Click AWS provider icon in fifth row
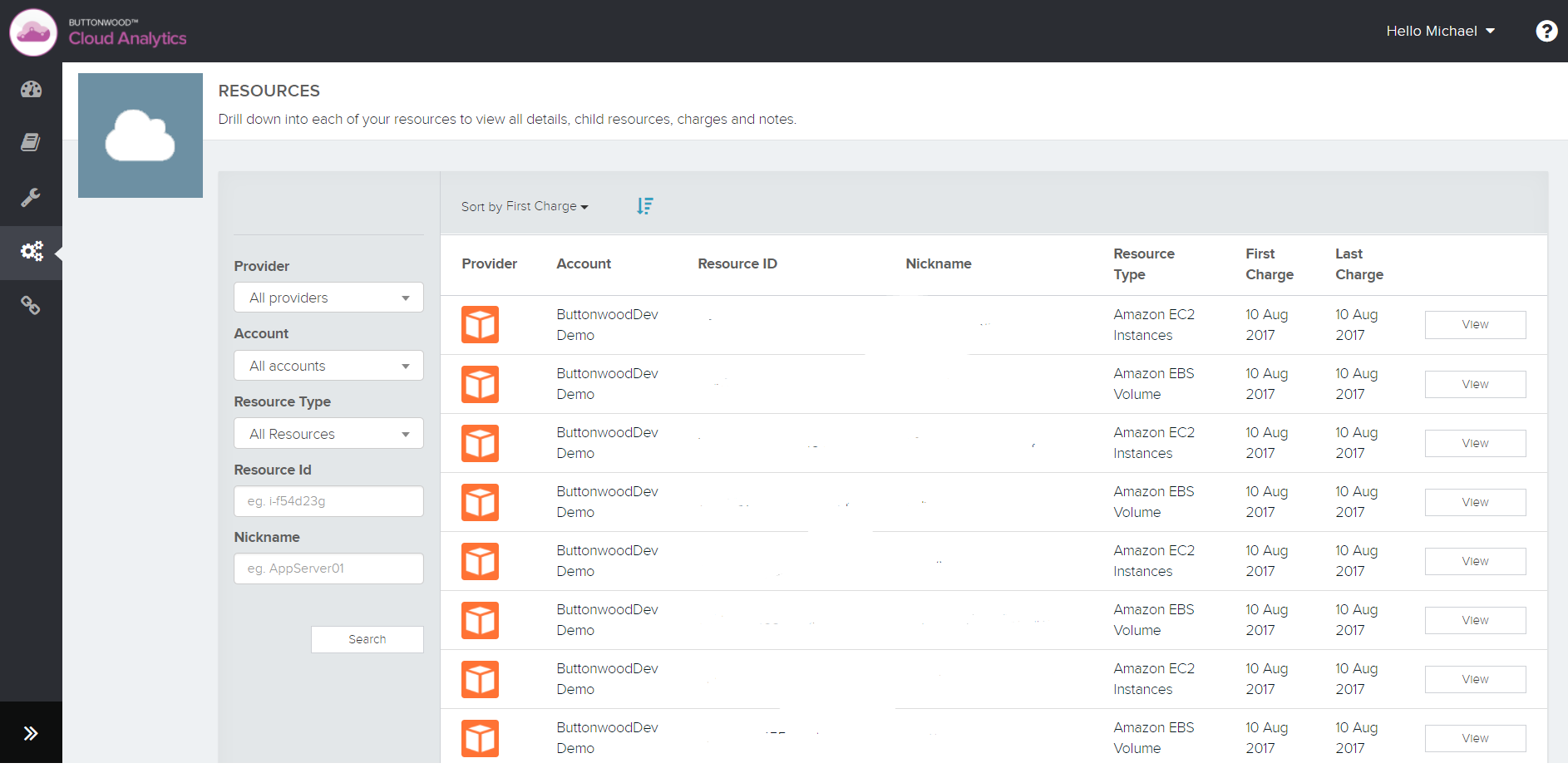1568x768 pixels. pyautogui.click(x=481, y=561)
